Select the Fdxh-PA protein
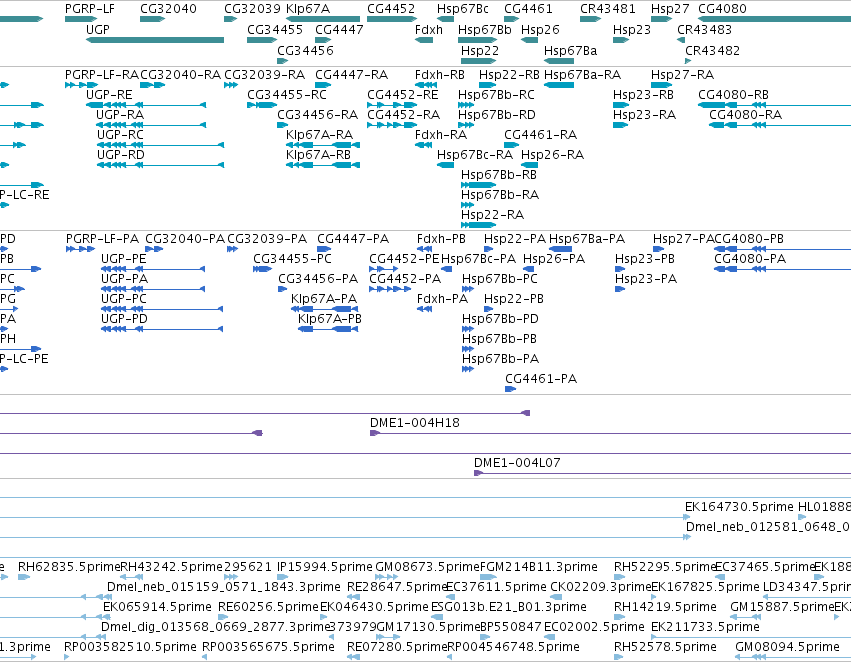 (424, 309)
